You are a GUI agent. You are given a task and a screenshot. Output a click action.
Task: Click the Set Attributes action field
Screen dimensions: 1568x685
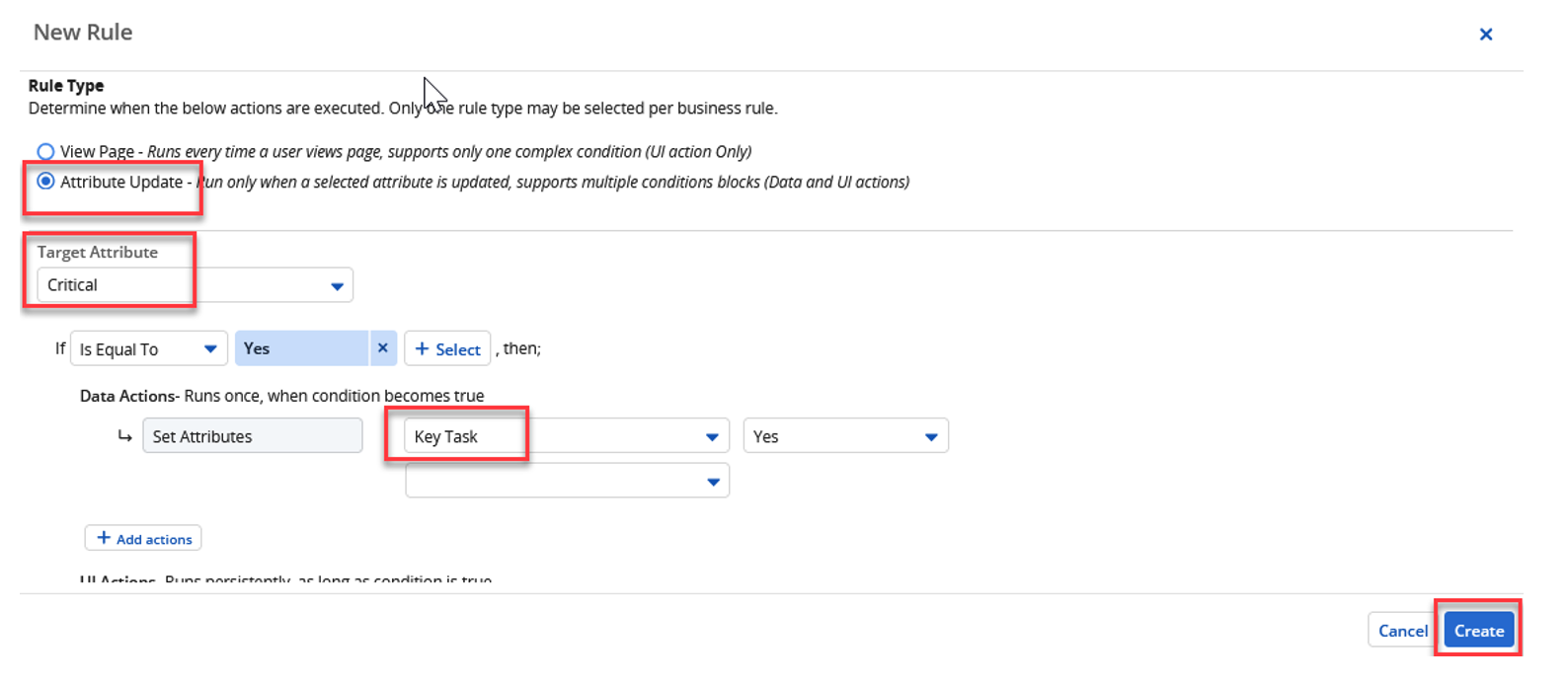(253, 436)
